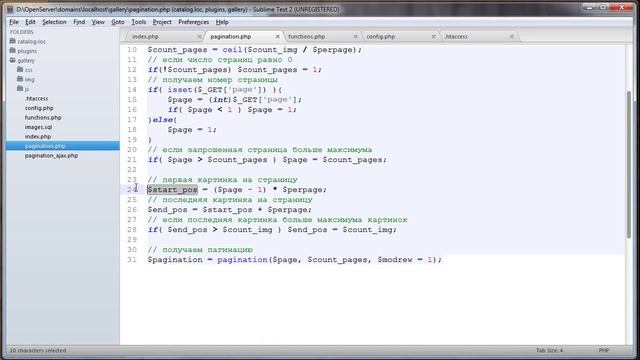Open .htaccess file in sidebar
The image size is (640, 360).
pyautogui.click(x=36, y=98)
